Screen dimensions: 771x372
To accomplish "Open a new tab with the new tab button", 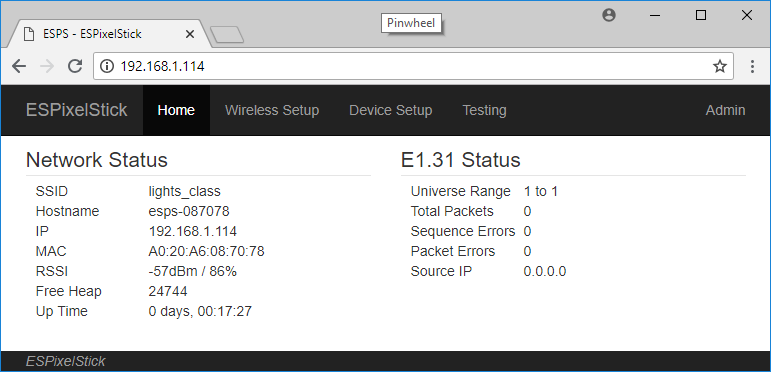I will click(227, 35).
